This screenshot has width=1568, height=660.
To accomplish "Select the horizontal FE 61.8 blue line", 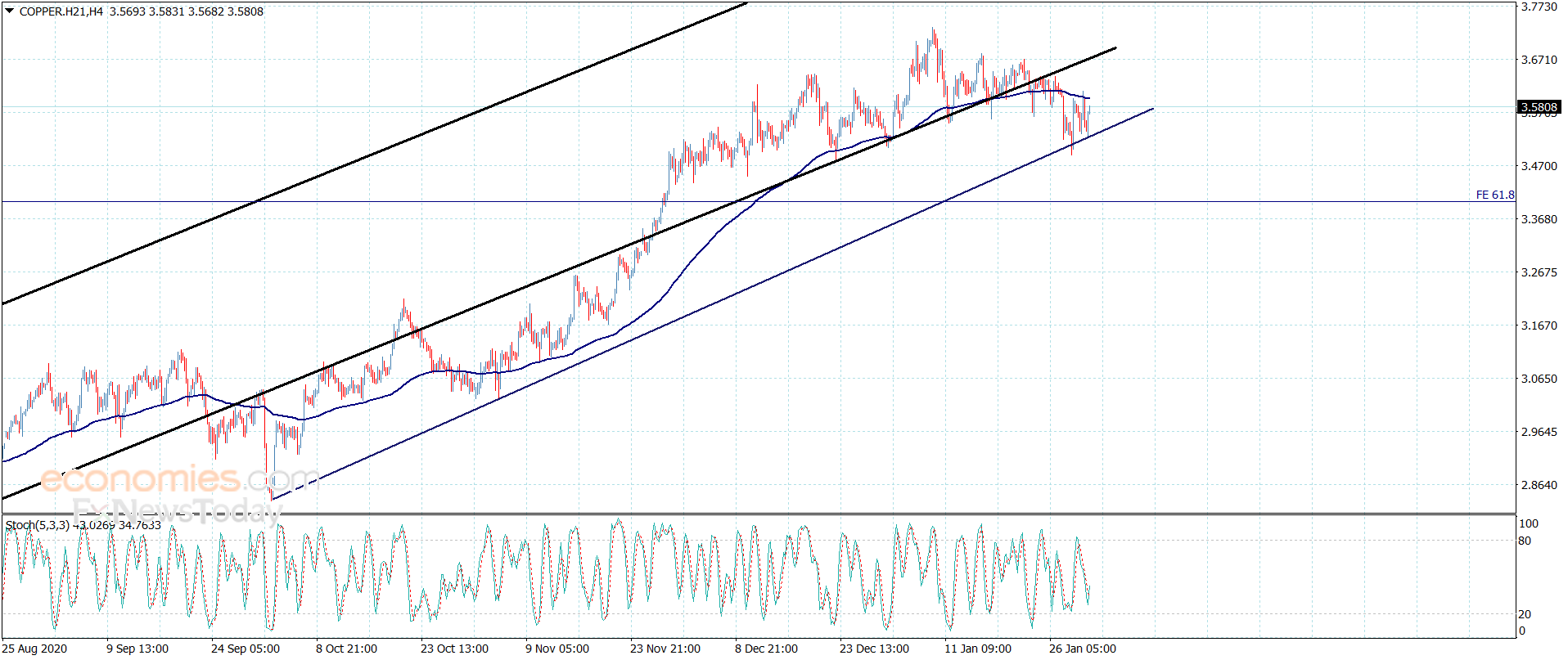I will tap(737, 201).
